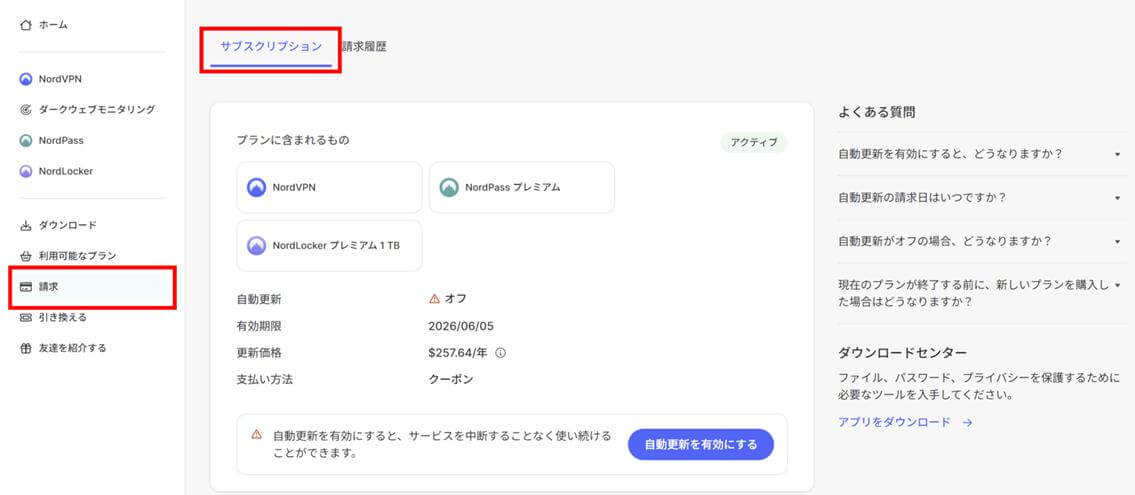The image size is (1135, 495).
Task: Click the NordVPN logo in plan card
Action: pyautogui.click(x=257, y=187)
